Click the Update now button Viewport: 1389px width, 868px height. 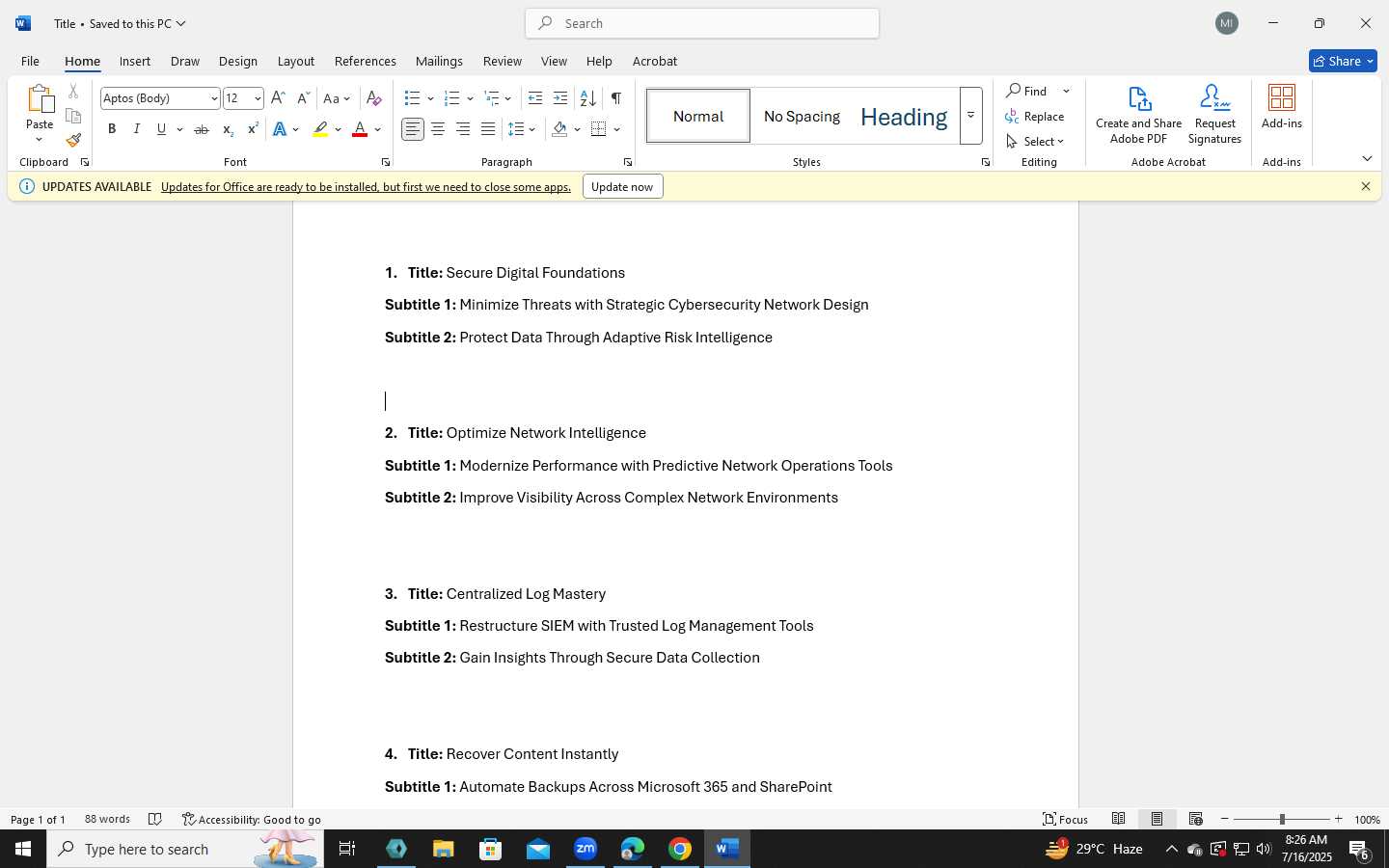click(x=622, y=186)
